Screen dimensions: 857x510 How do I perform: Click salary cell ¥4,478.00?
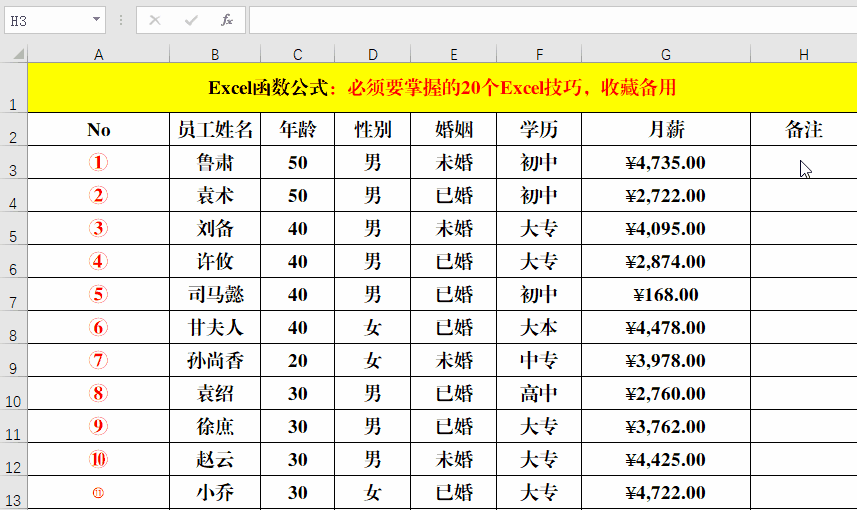666,327
